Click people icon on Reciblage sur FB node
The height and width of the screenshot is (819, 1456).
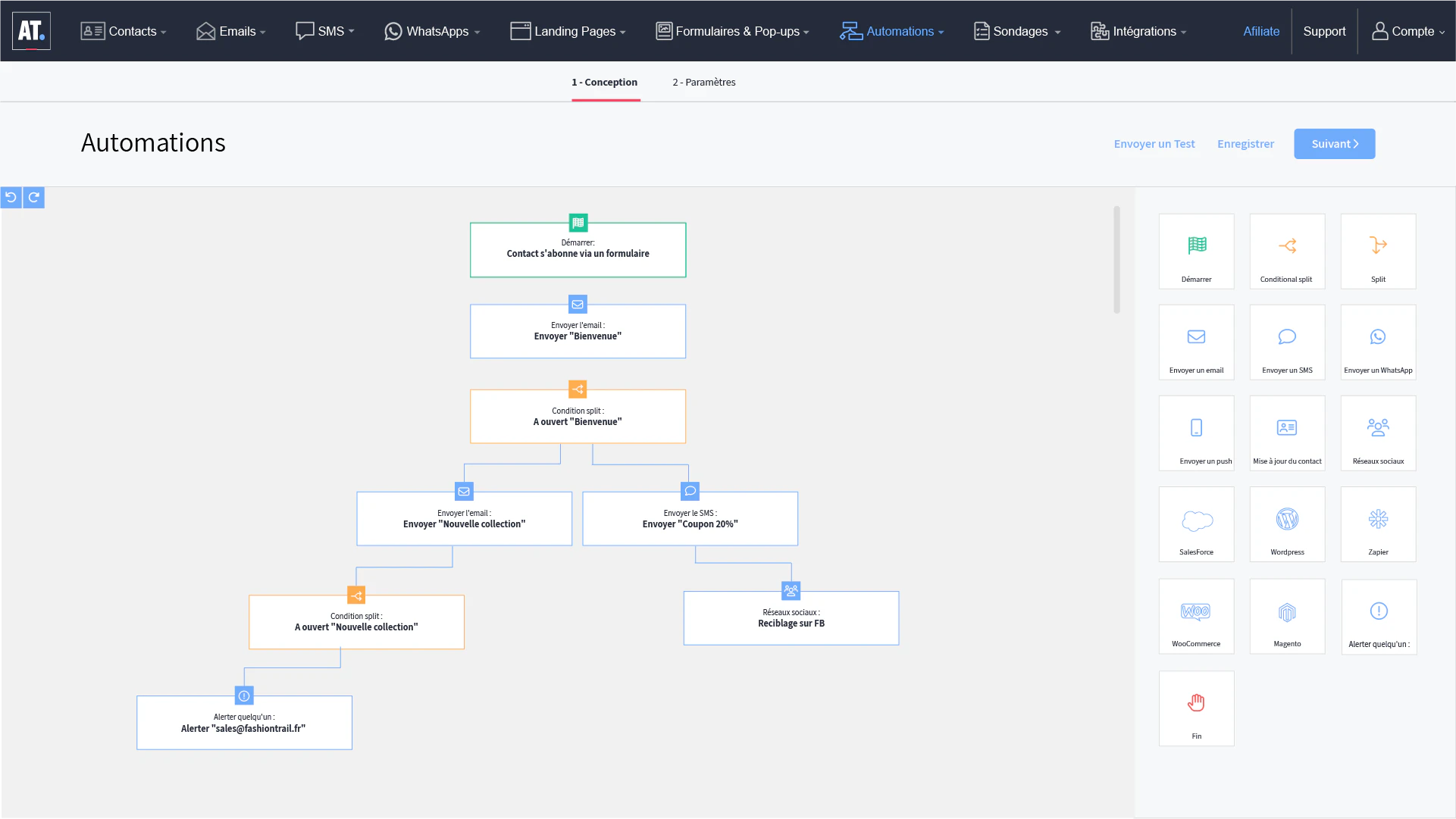791,591
